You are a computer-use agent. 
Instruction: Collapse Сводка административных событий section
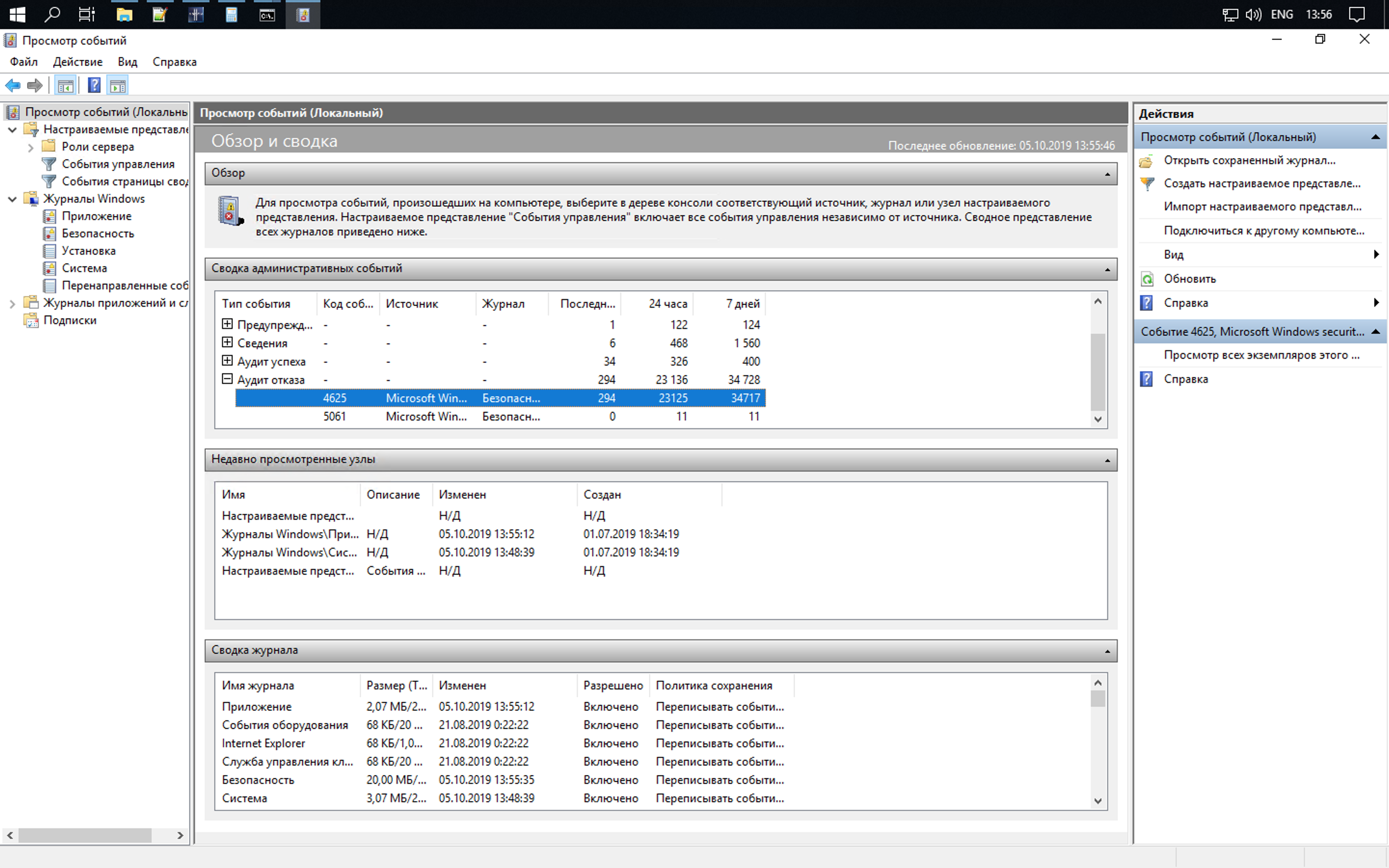point(1107,269)
